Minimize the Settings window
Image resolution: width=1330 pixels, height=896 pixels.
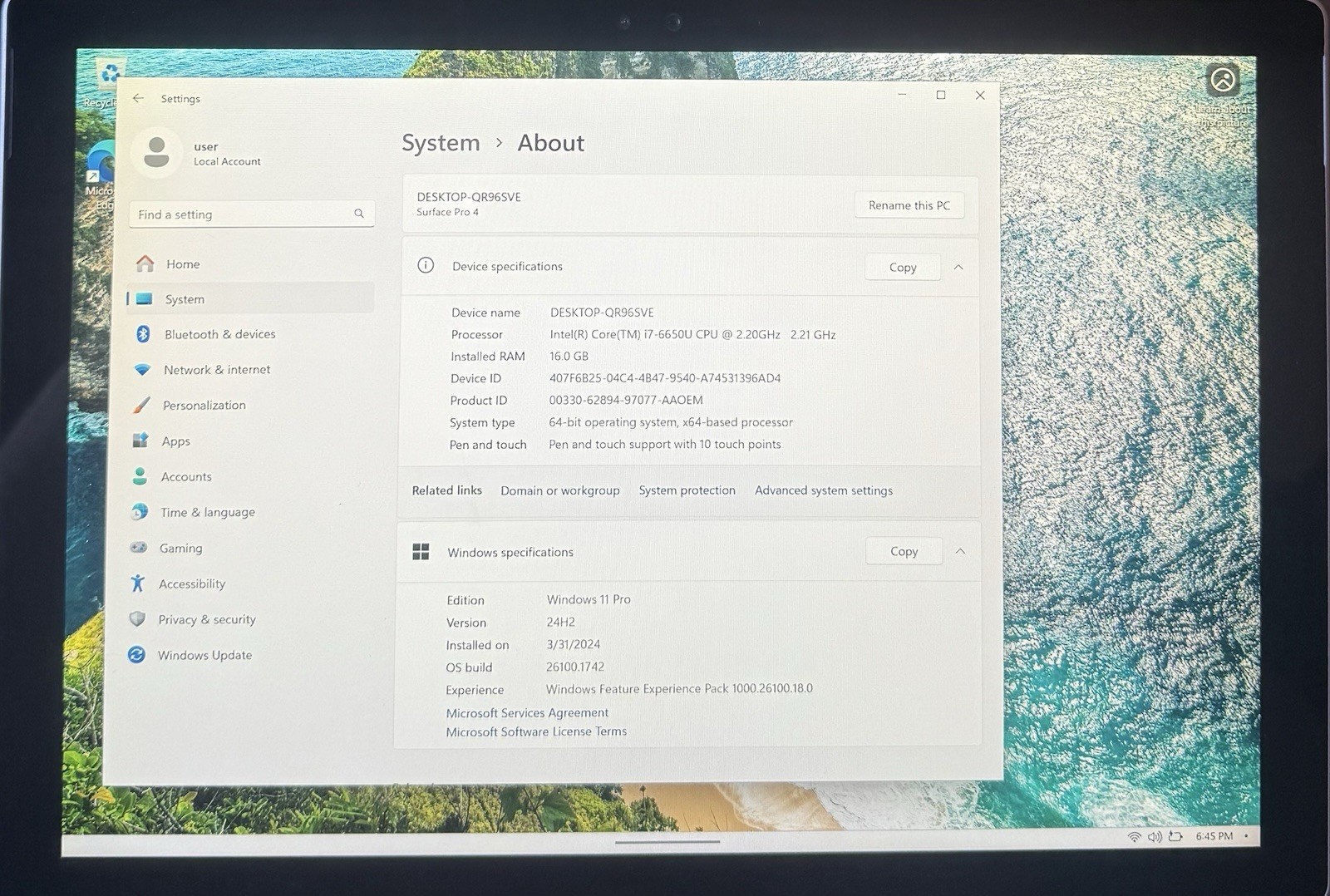point(902,95)
